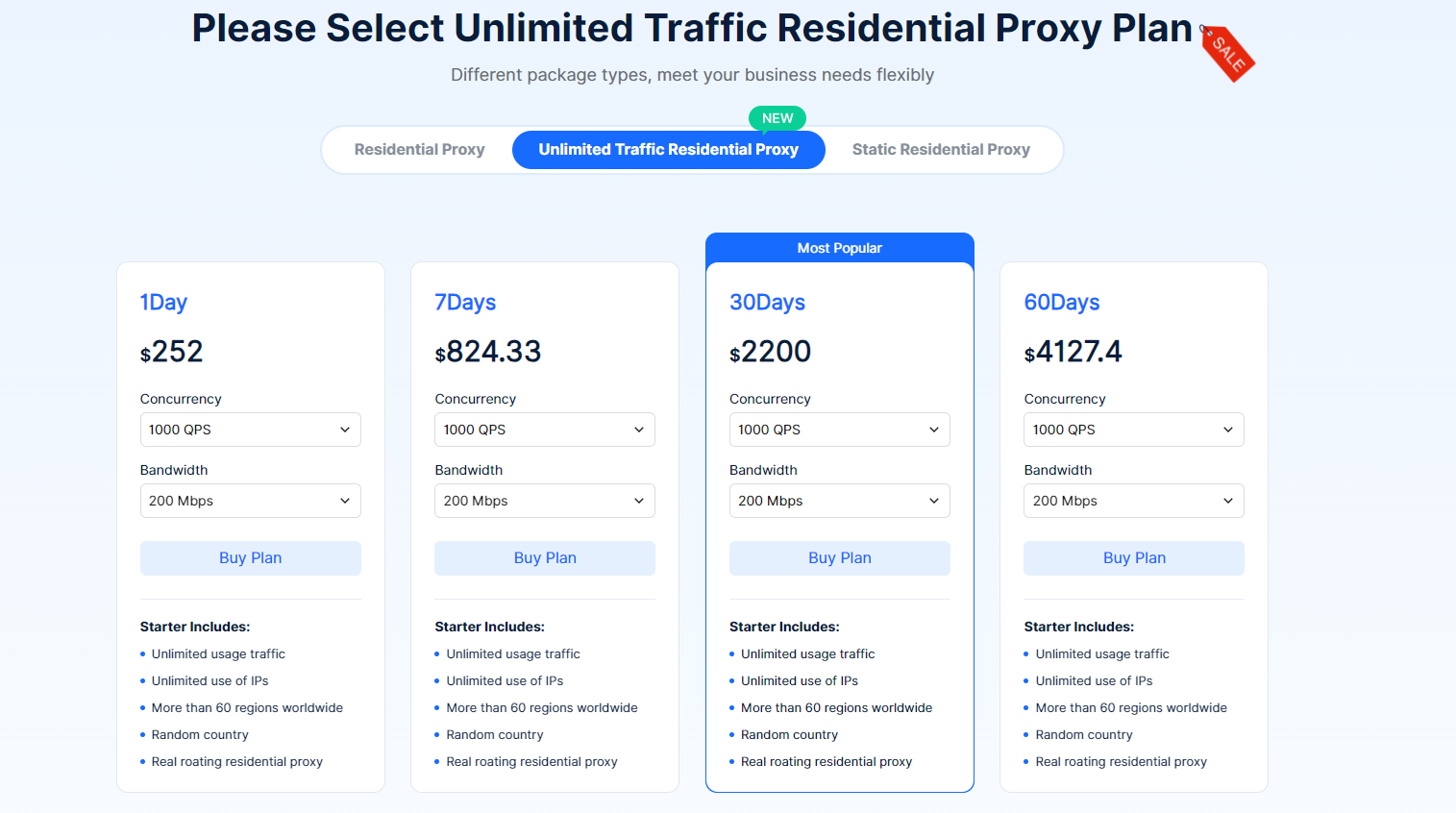Click the $2200 price

point(770,352)
